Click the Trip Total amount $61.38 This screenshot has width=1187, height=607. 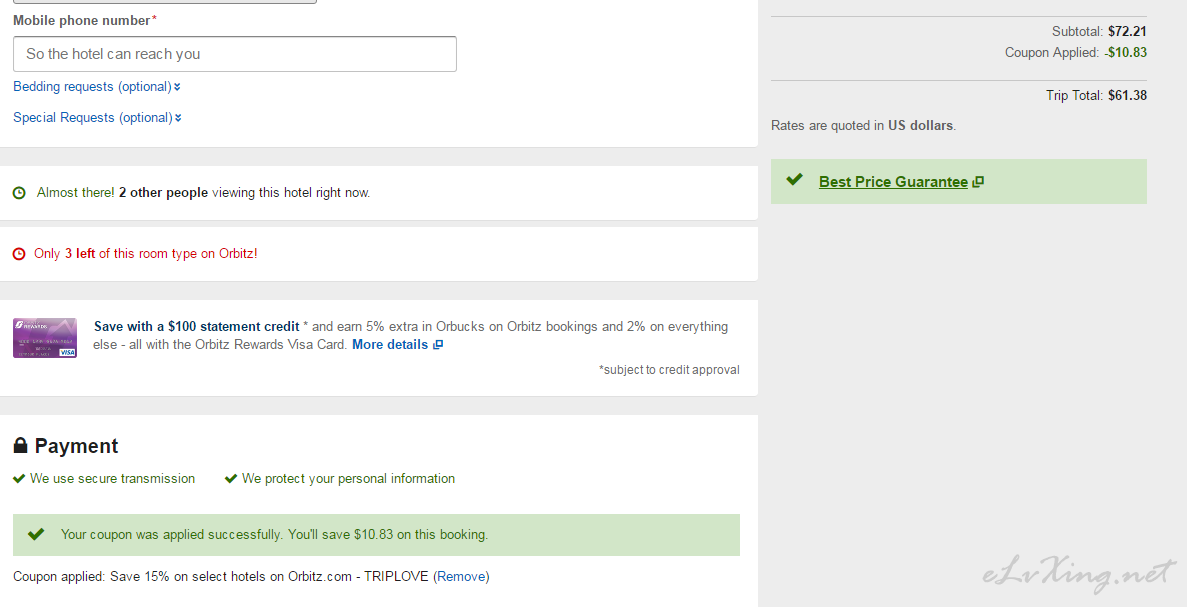click(1127, 95)
